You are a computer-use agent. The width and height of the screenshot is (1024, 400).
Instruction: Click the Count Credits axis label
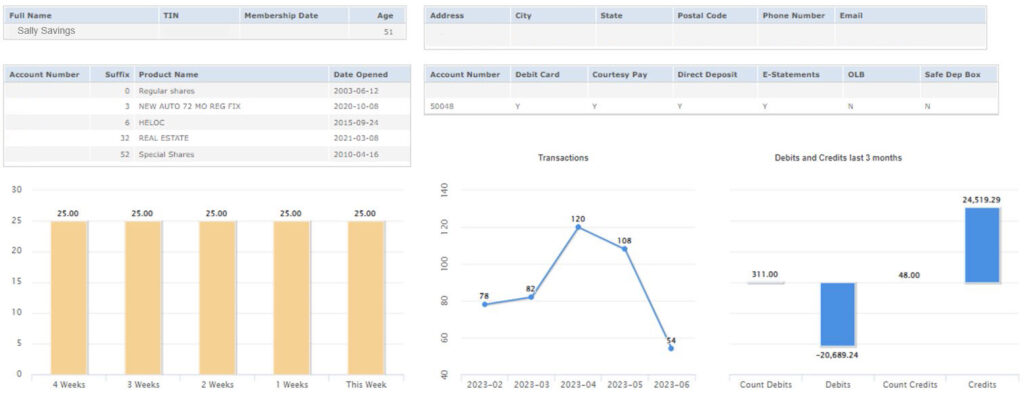point(910,385)
